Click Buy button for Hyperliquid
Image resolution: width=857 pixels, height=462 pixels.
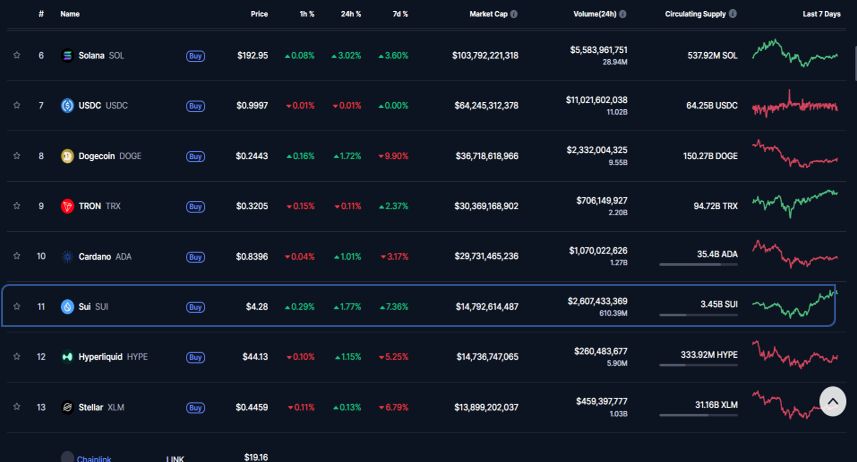click(195, 358)
